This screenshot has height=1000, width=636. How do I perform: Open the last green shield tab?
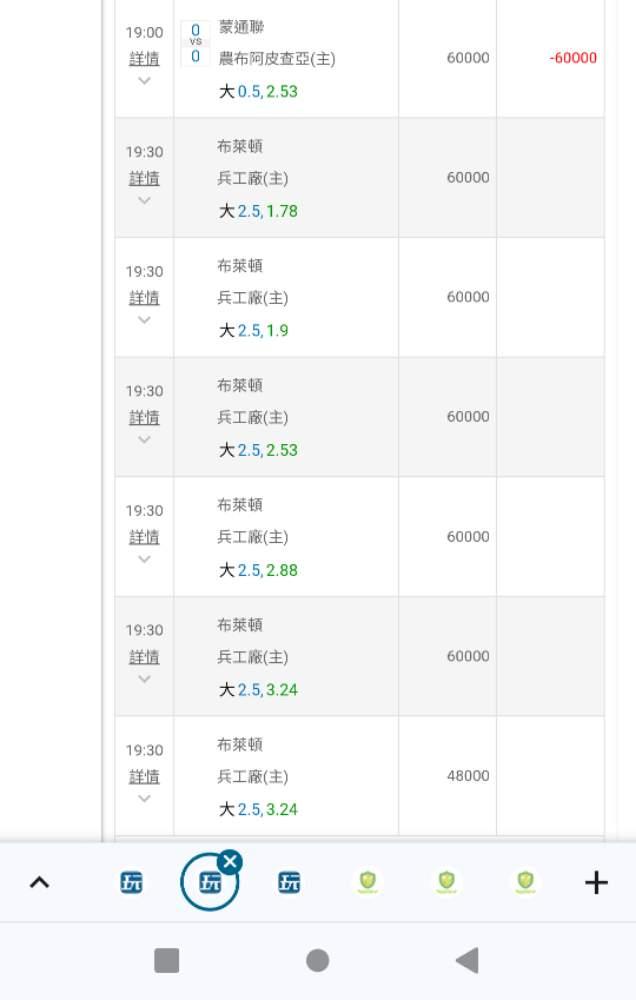[525, 882]
